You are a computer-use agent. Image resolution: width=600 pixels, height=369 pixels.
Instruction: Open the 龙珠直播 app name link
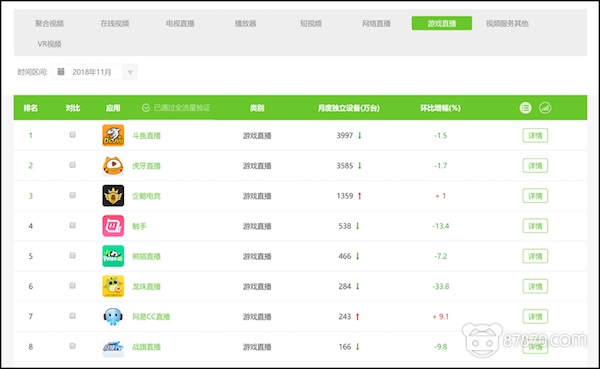(x=146, y=287)
